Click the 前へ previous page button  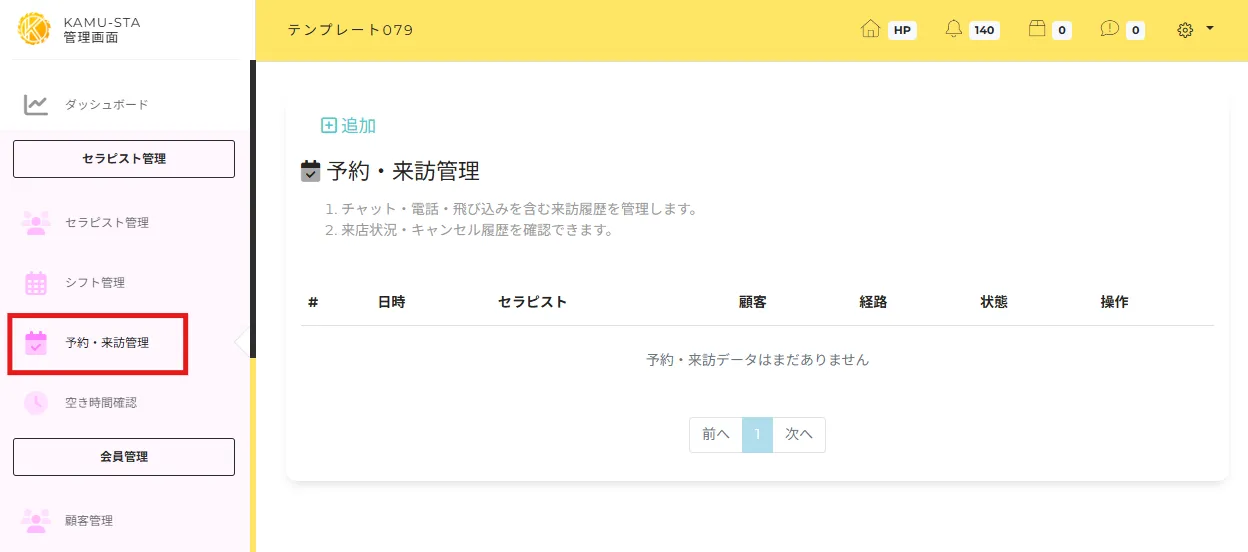[715, 435]
